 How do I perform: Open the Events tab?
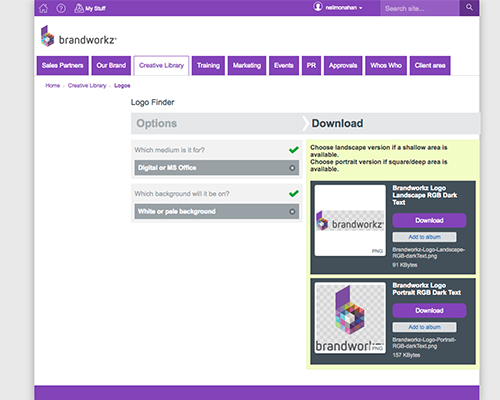click(284, 65)
